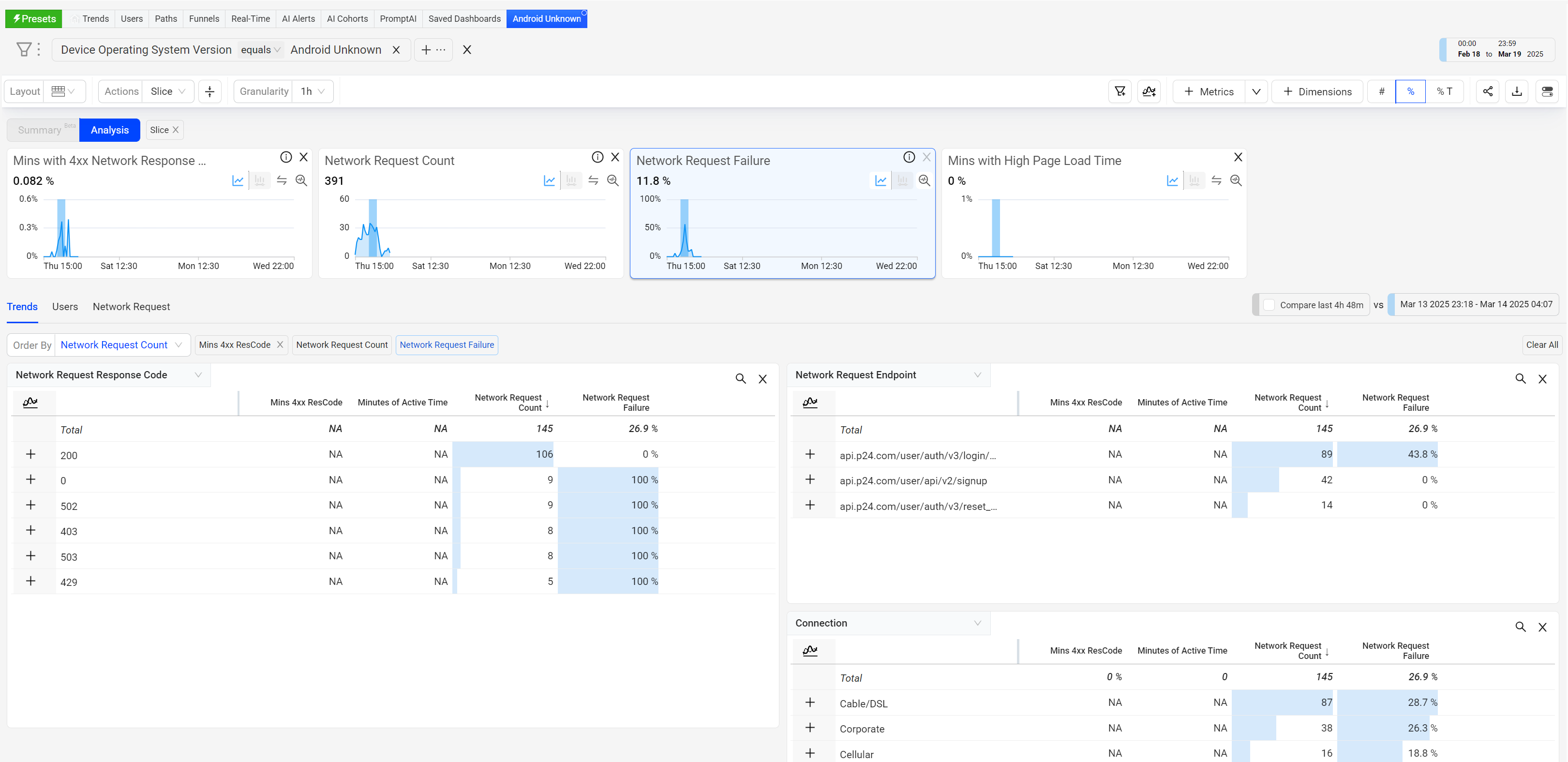Open the Paths tab
Viewport: 1568px width, 762px height.
click(165, 19)
